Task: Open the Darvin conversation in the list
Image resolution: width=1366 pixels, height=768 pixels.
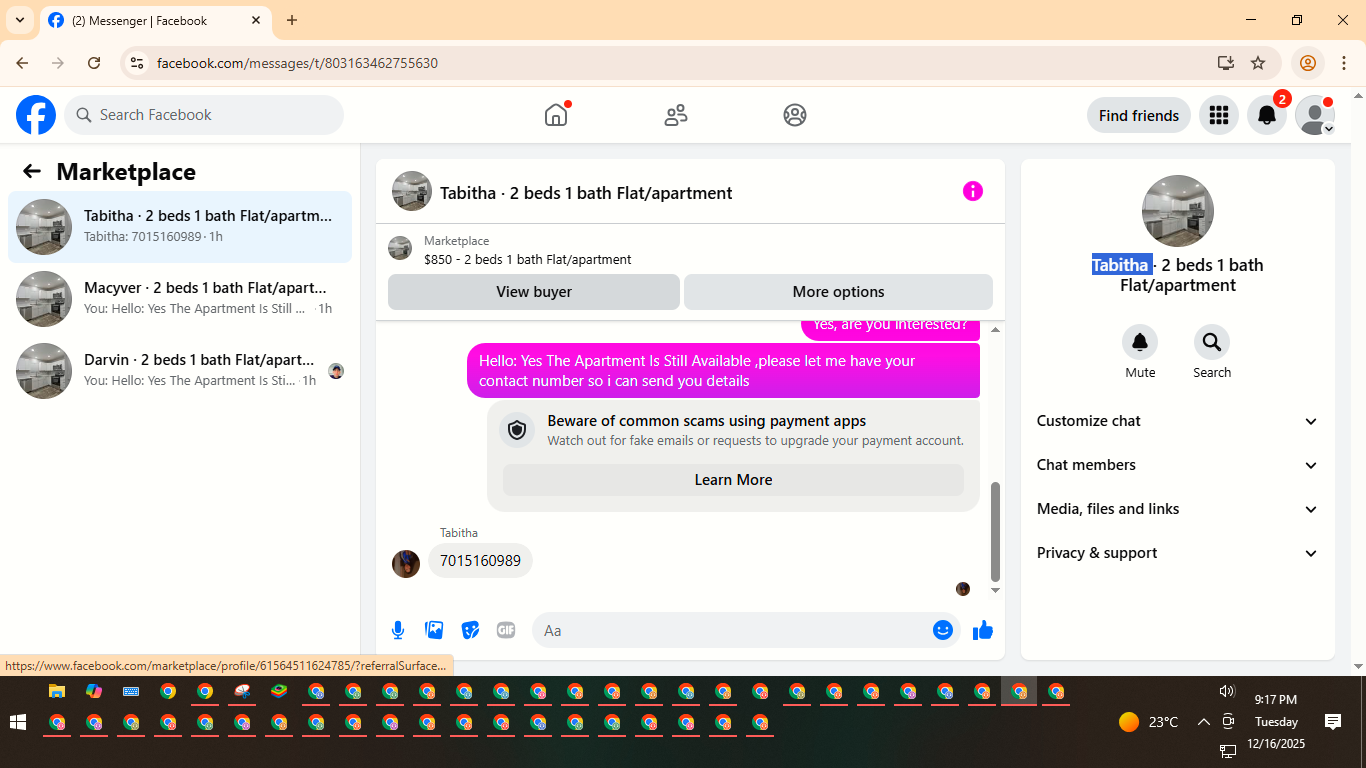Action: tap(180, 371)
